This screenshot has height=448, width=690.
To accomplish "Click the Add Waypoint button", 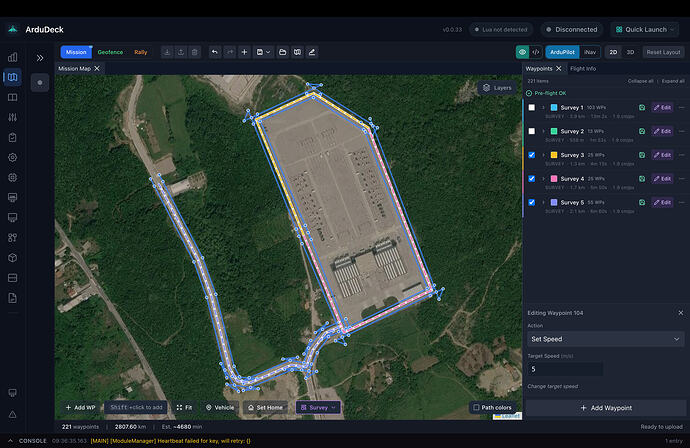I will click(606, 408).
